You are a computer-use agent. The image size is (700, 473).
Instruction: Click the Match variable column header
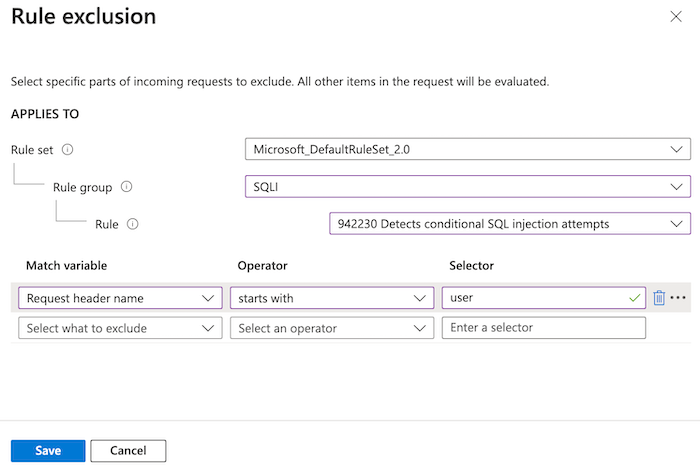tap(67, 266)
